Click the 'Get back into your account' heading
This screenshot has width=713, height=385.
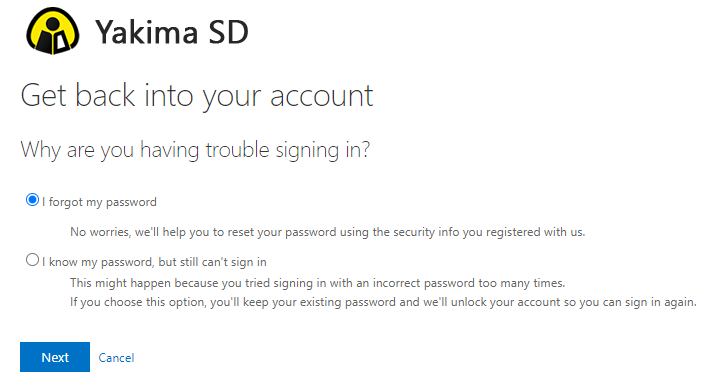tap(197, 96)
